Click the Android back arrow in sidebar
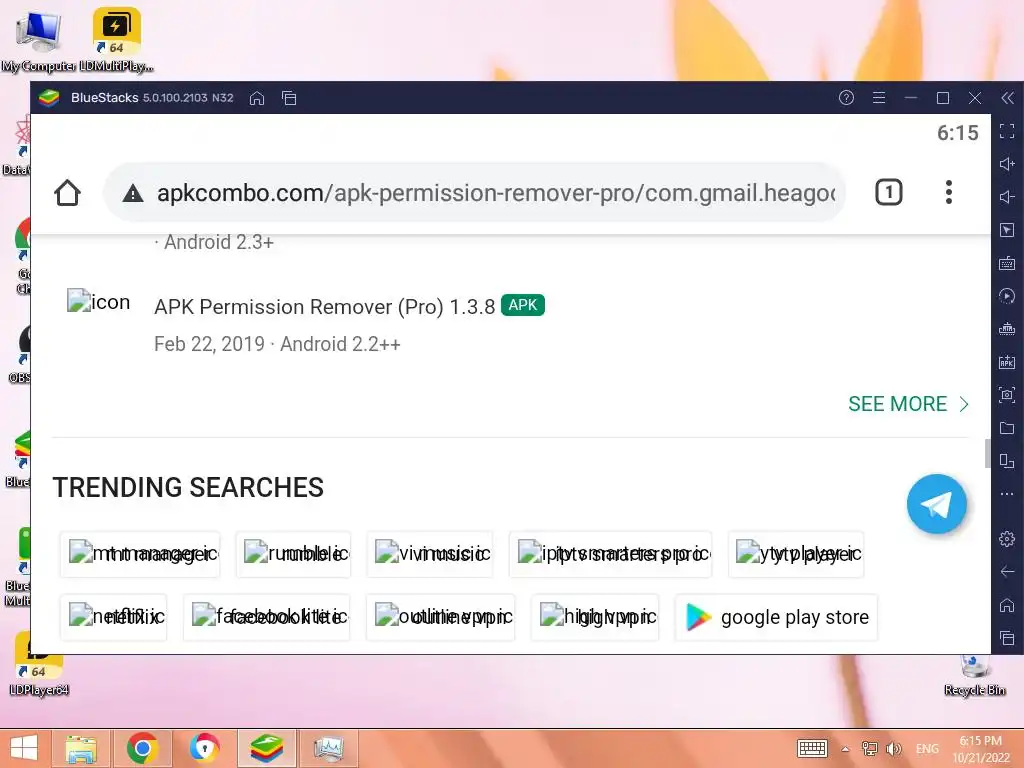Viewport: 1024px width, 768px height. pyautogui.click(x=1007, y=572)
